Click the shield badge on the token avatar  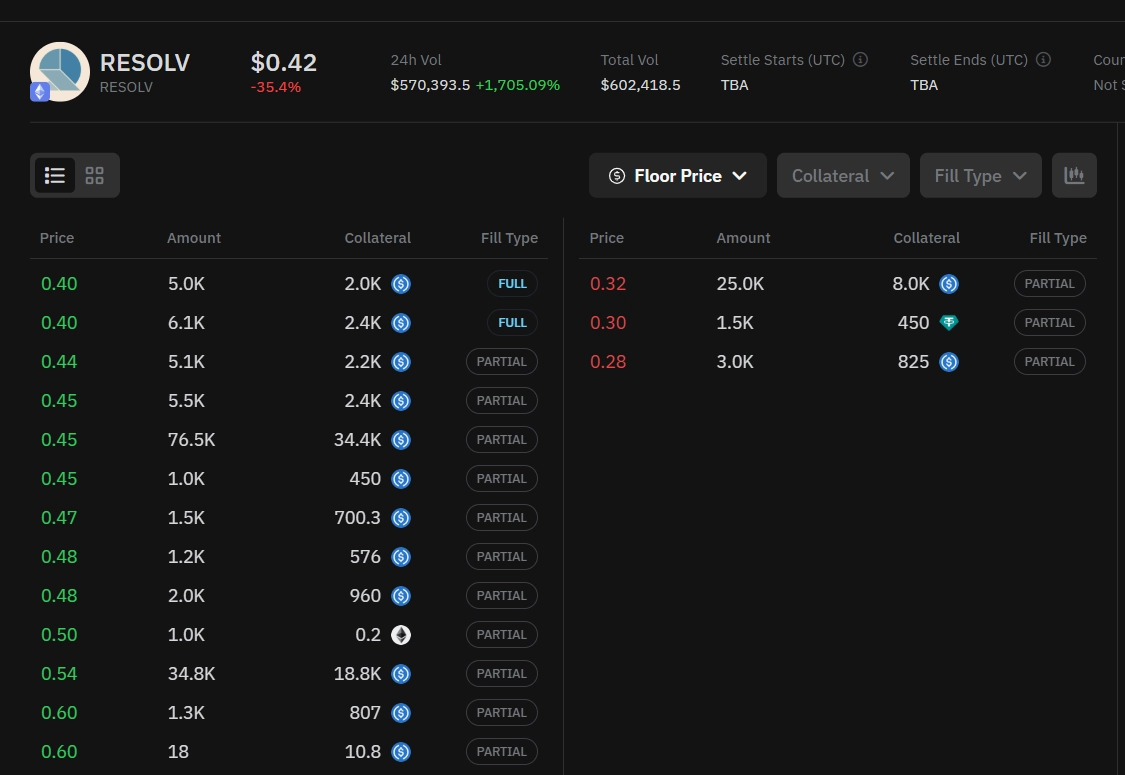pos(40,92)
